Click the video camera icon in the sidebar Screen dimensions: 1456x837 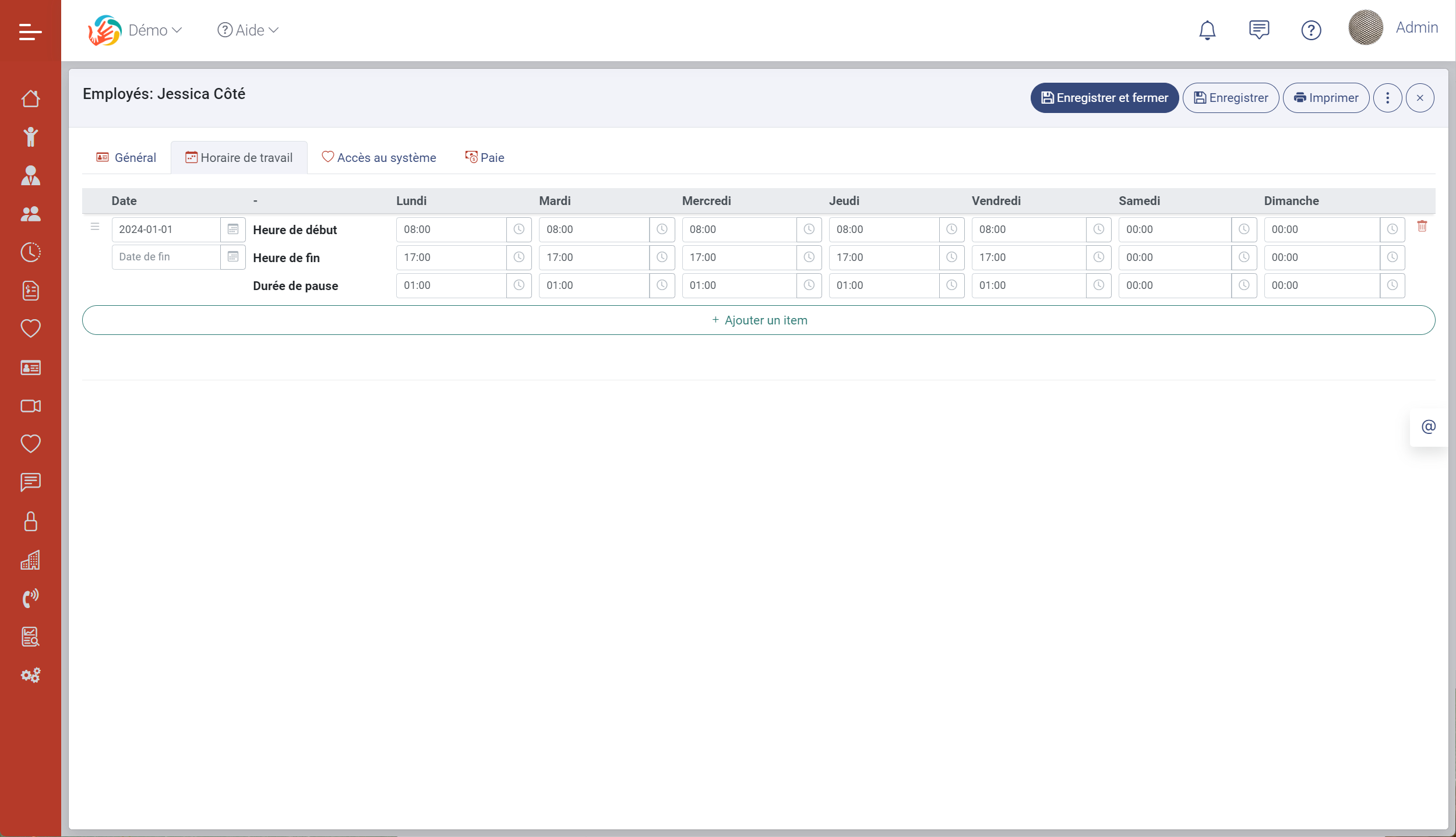30,406
